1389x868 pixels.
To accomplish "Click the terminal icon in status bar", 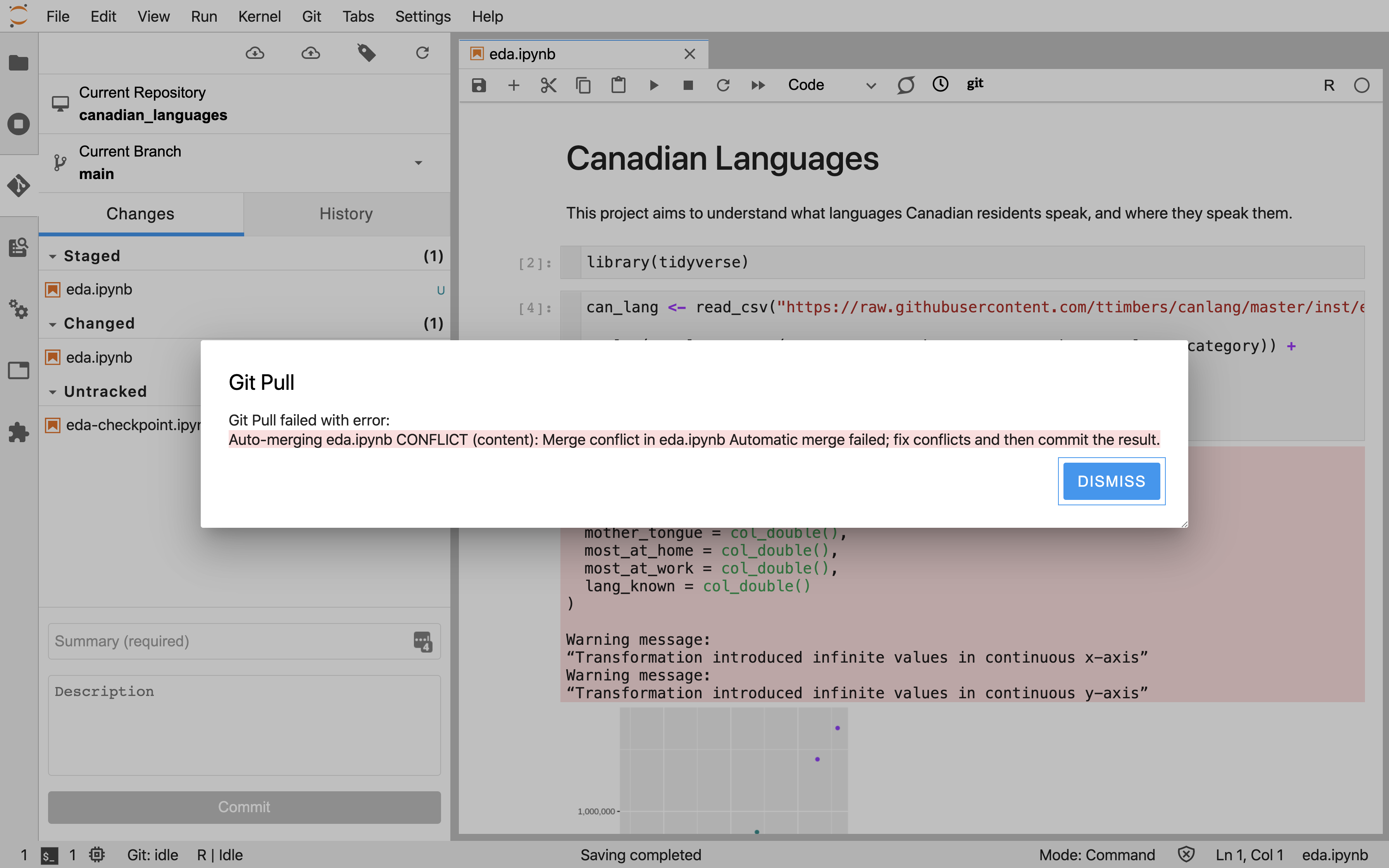I will (x=49, y=855).
